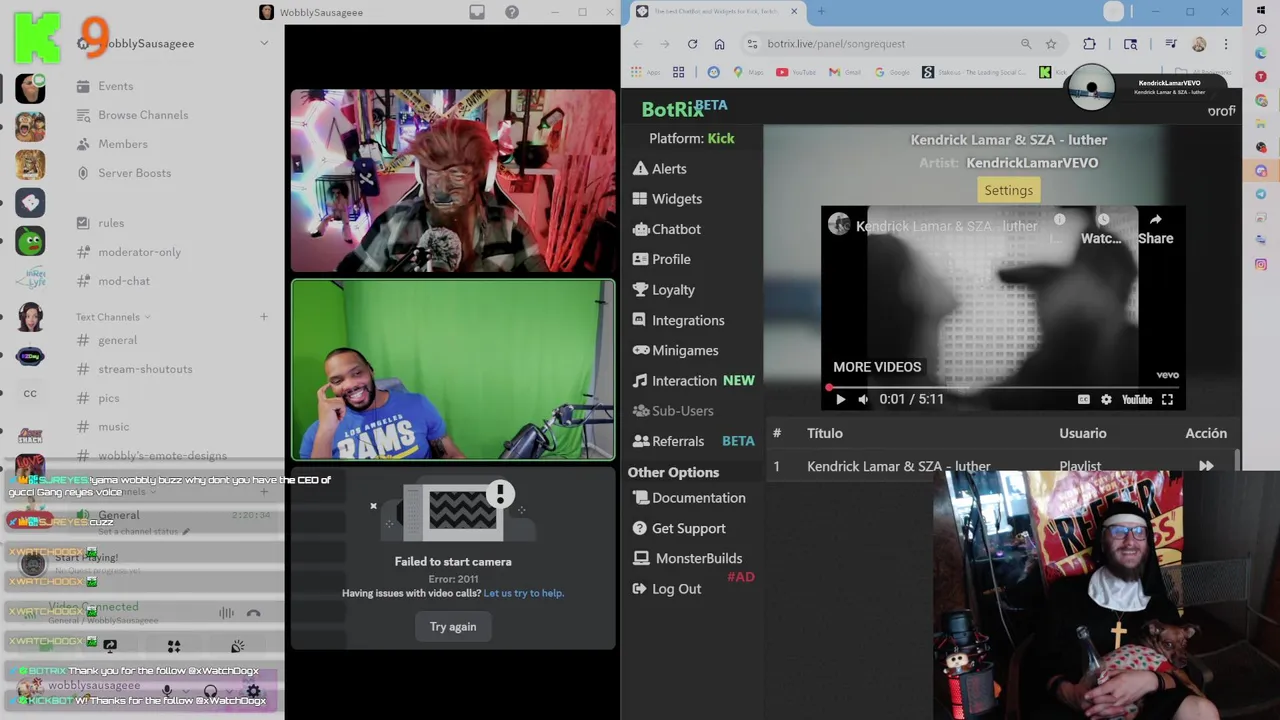
Task: Open the video on YouTube via logo
Action: click(1137, 399)
